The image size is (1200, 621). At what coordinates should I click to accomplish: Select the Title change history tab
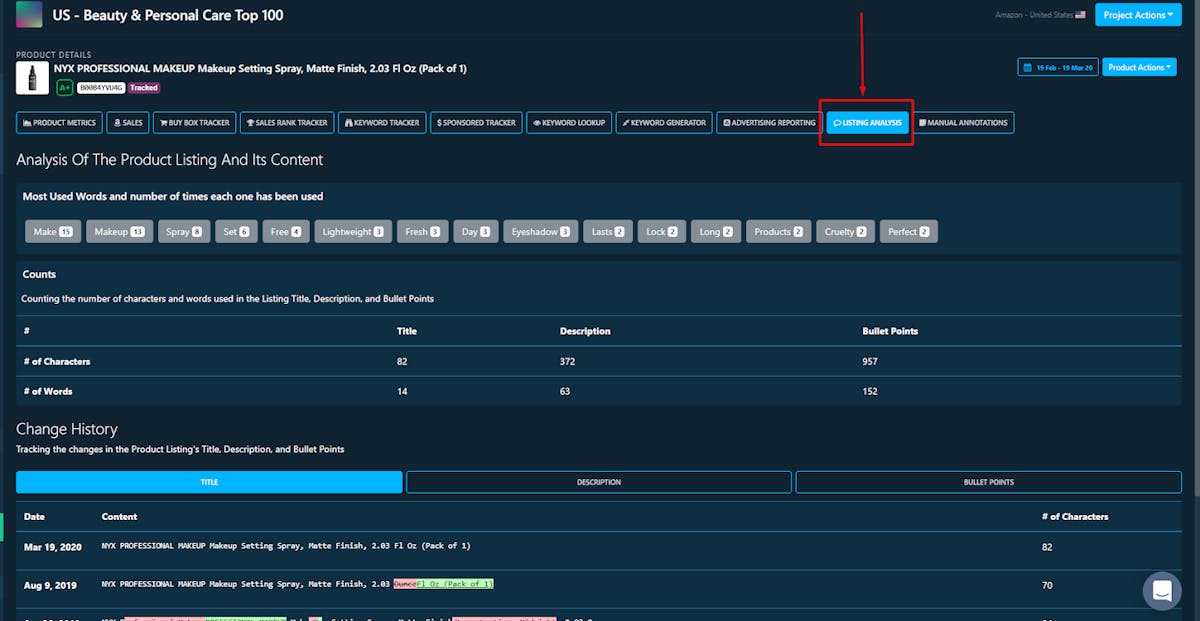click(209, 482)
